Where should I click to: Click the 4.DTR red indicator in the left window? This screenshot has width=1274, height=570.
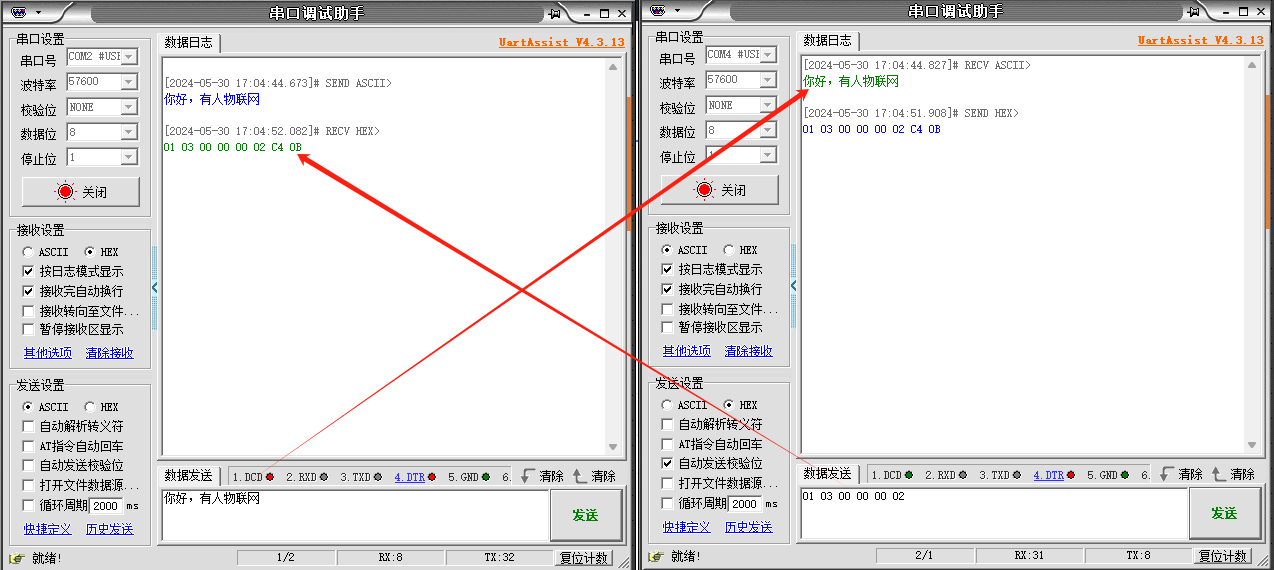click(432, 478)
